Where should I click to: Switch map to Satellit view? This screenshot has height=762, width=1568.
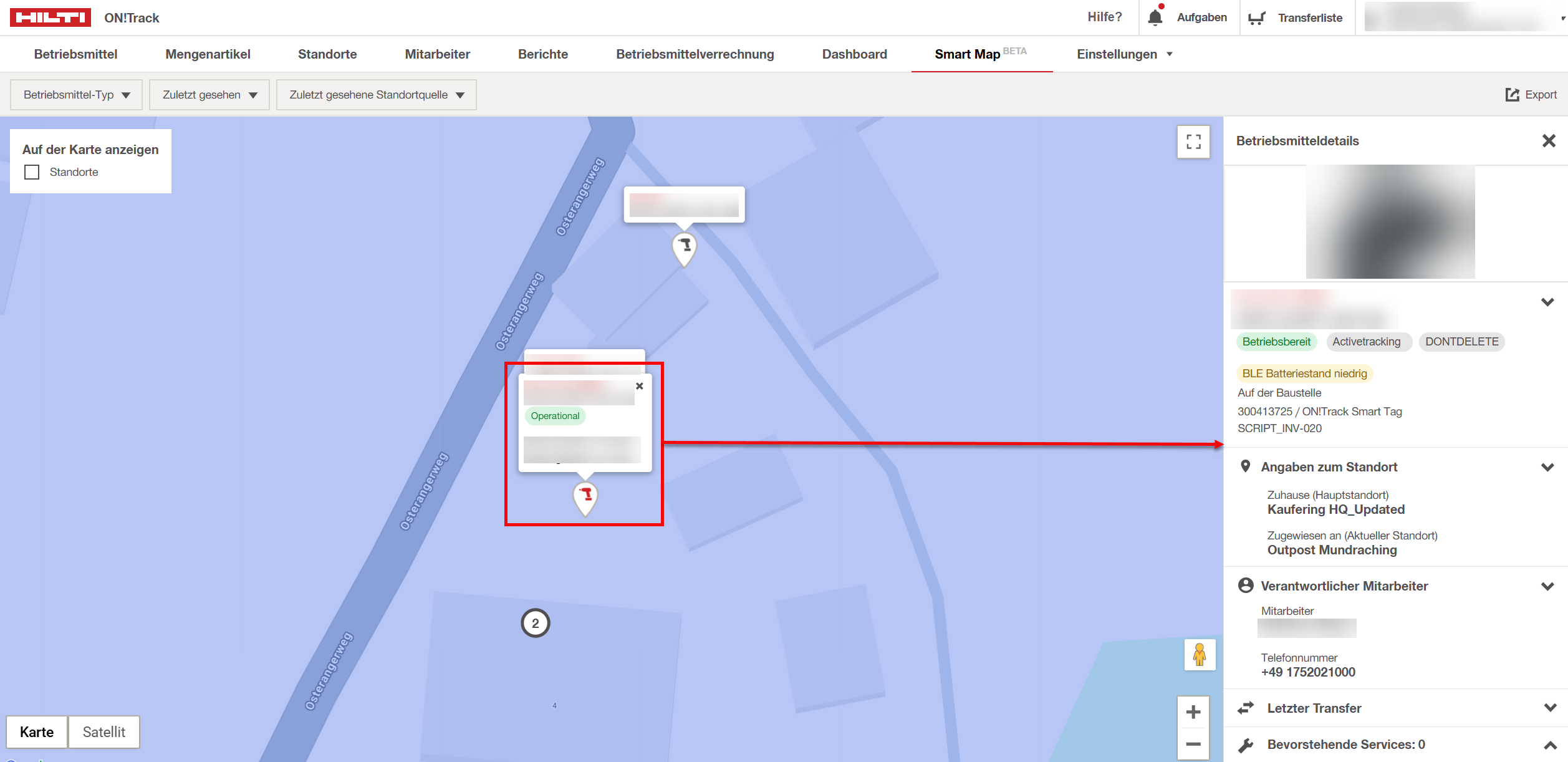(104, 732)
